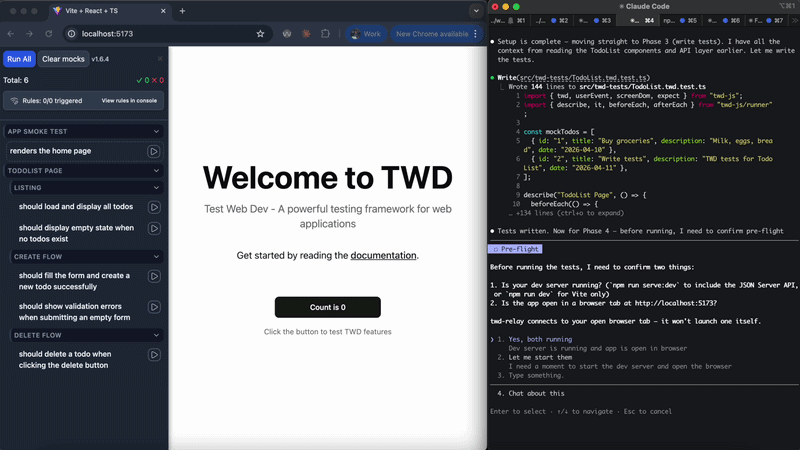Click the v1.6.4 version label
The image size is (800, 450).
click(100, 59)
